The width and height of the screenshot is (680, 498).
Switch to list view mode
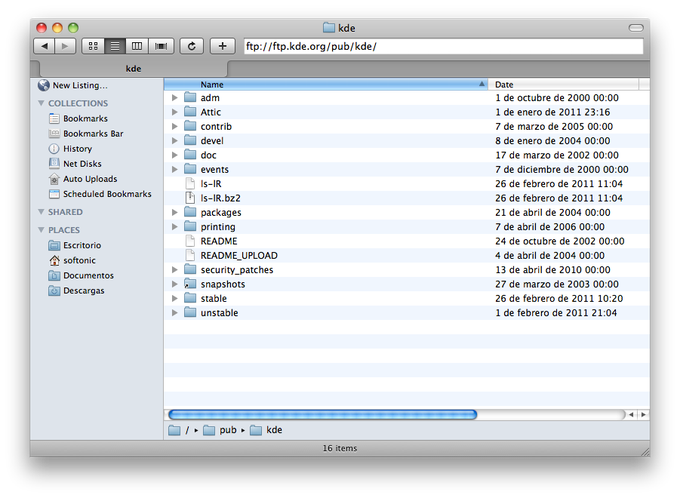[x=115, y=46]
